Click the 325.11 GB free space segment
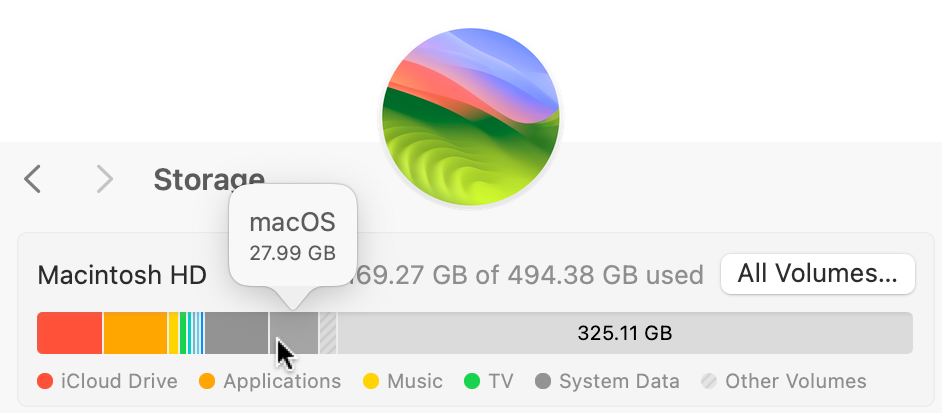 click(625, 333)
